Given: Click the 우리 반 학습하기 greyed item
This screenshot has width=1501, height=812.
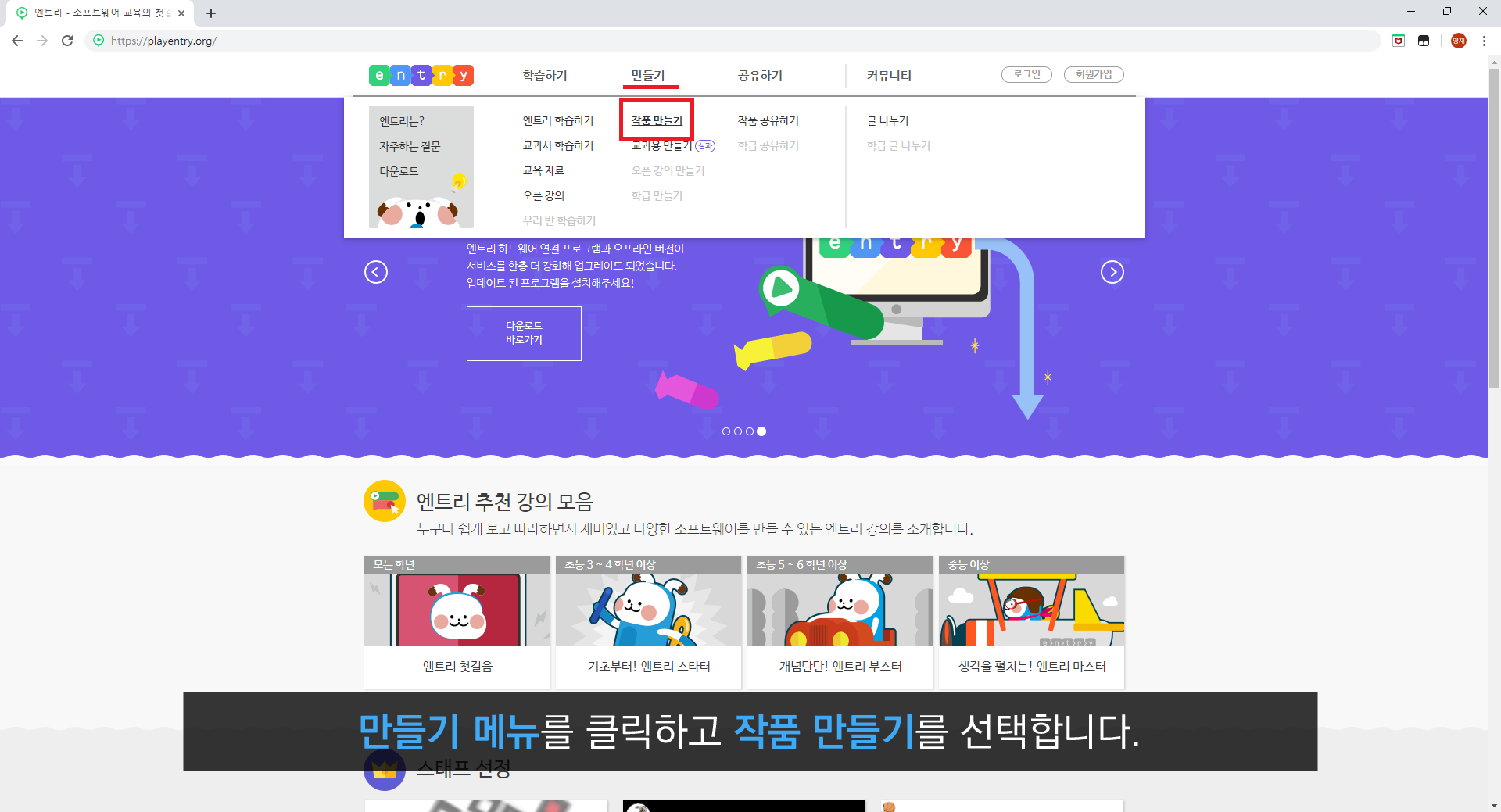Looking at the screenshot, I should pyautogui.click(x=559, y=220).
